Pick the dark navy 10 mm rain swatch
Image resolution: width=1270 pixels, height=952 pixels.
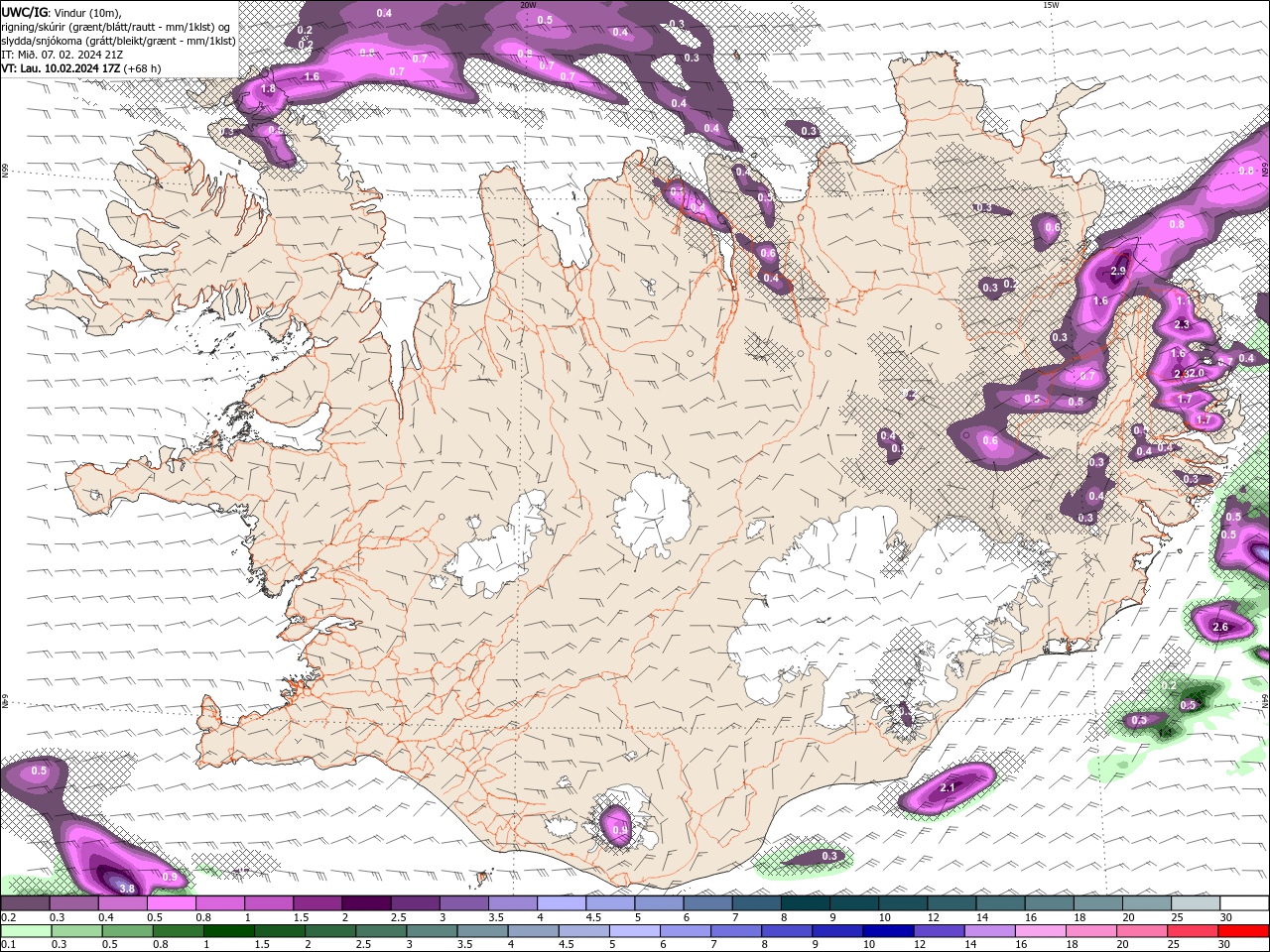(888, 931)
